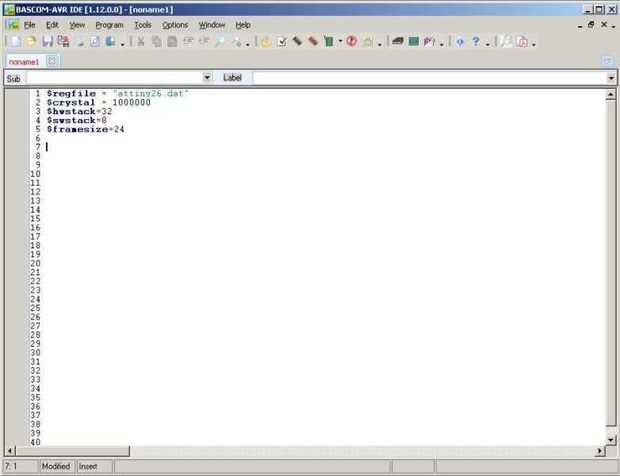620x476 pixels.
Task: Click the yellow Compile program icon
Action: (x=266, y=42)
